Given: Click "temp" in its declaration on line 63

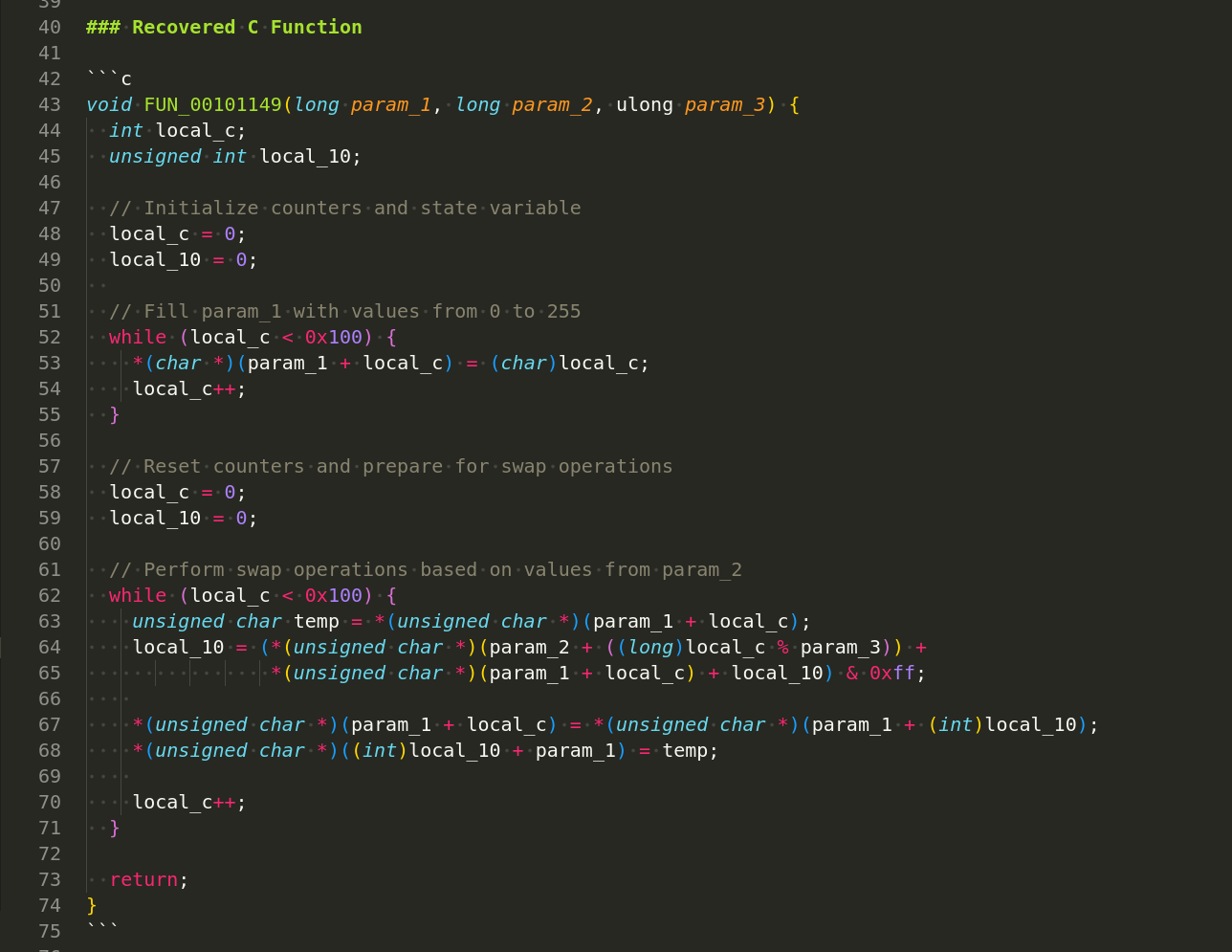Looking at the screenshot, I should click(317, 621).
